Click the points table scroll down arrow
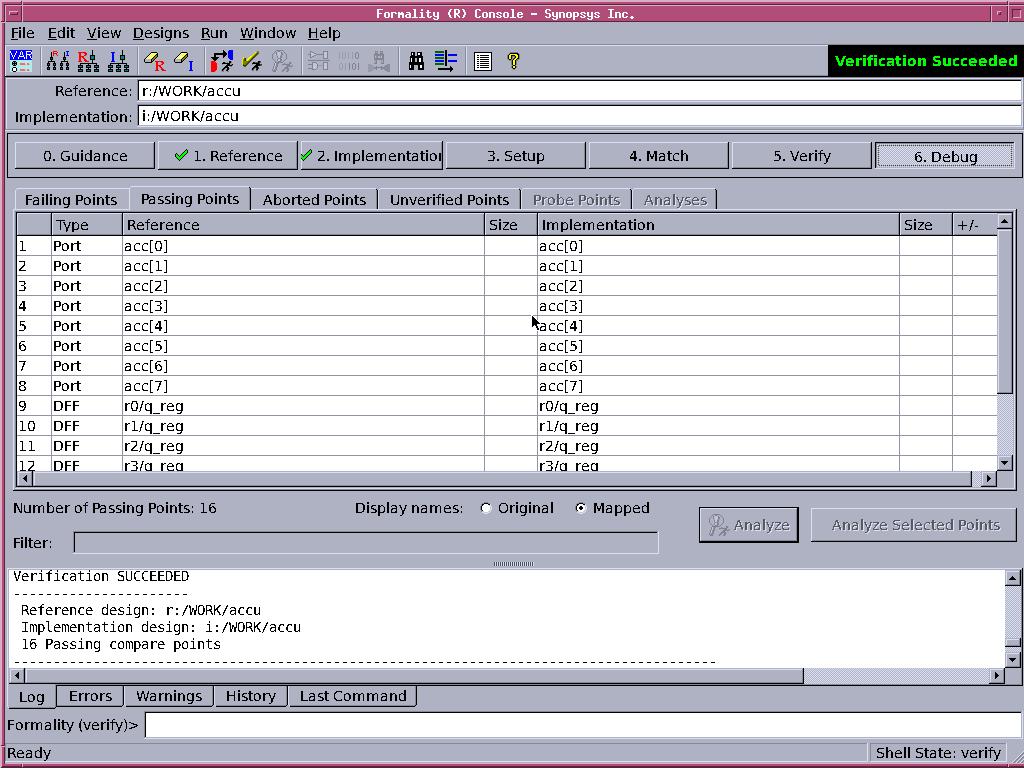This screenshot has height=768, width=1024. coord(1004,463)
